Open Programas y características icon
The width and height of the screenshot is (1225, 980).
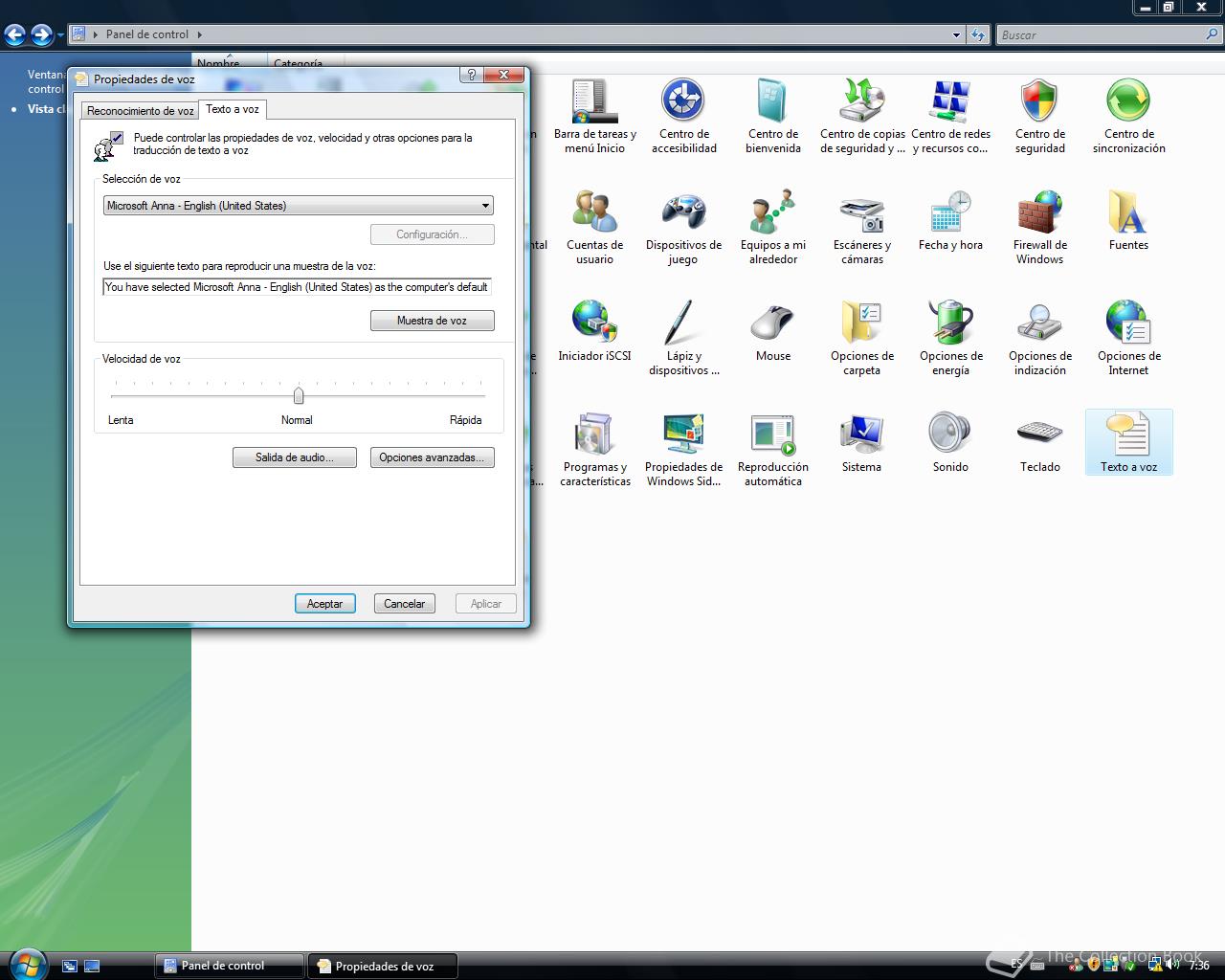coord(594,450)
